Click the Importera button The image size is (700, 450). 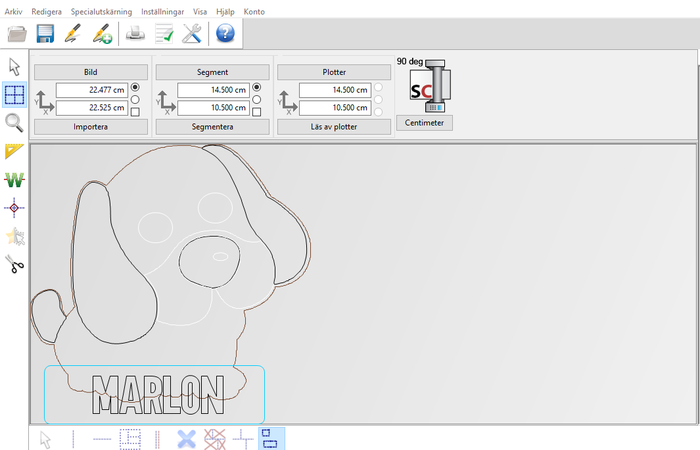91,127
